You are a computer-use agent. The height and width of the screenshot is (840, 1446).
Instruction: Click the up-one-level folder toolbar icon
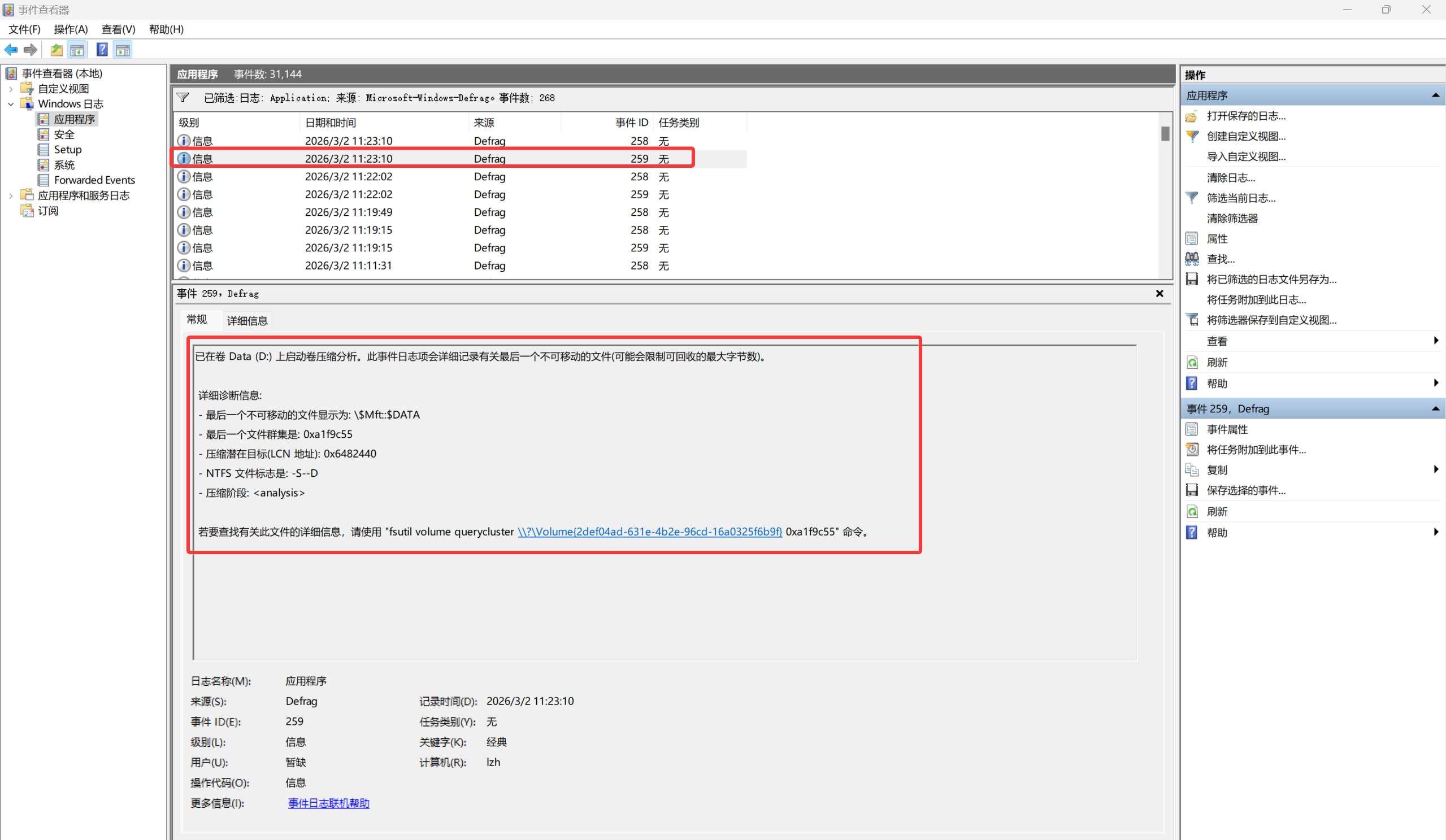coord(57,50)
